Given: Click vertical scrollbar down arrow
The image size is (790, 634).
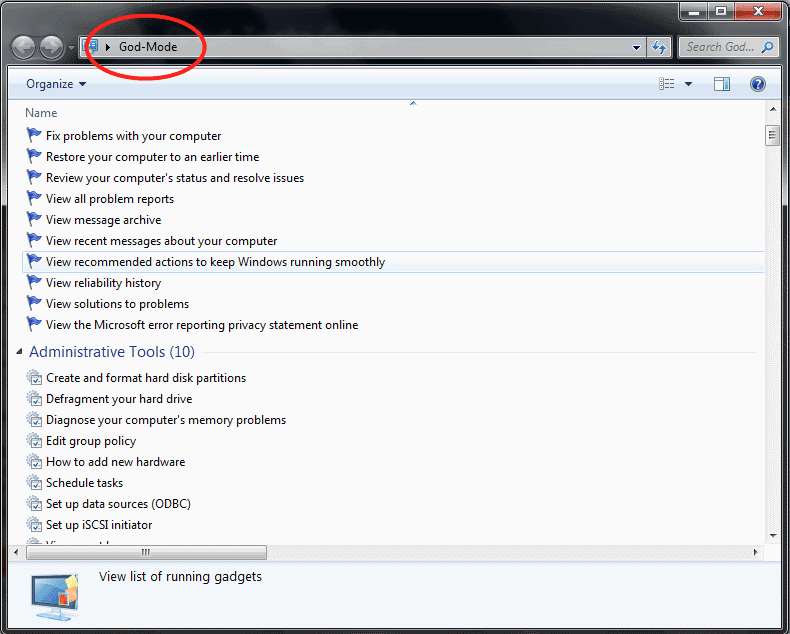Looking at the screenshot, I should coord(772,536).
